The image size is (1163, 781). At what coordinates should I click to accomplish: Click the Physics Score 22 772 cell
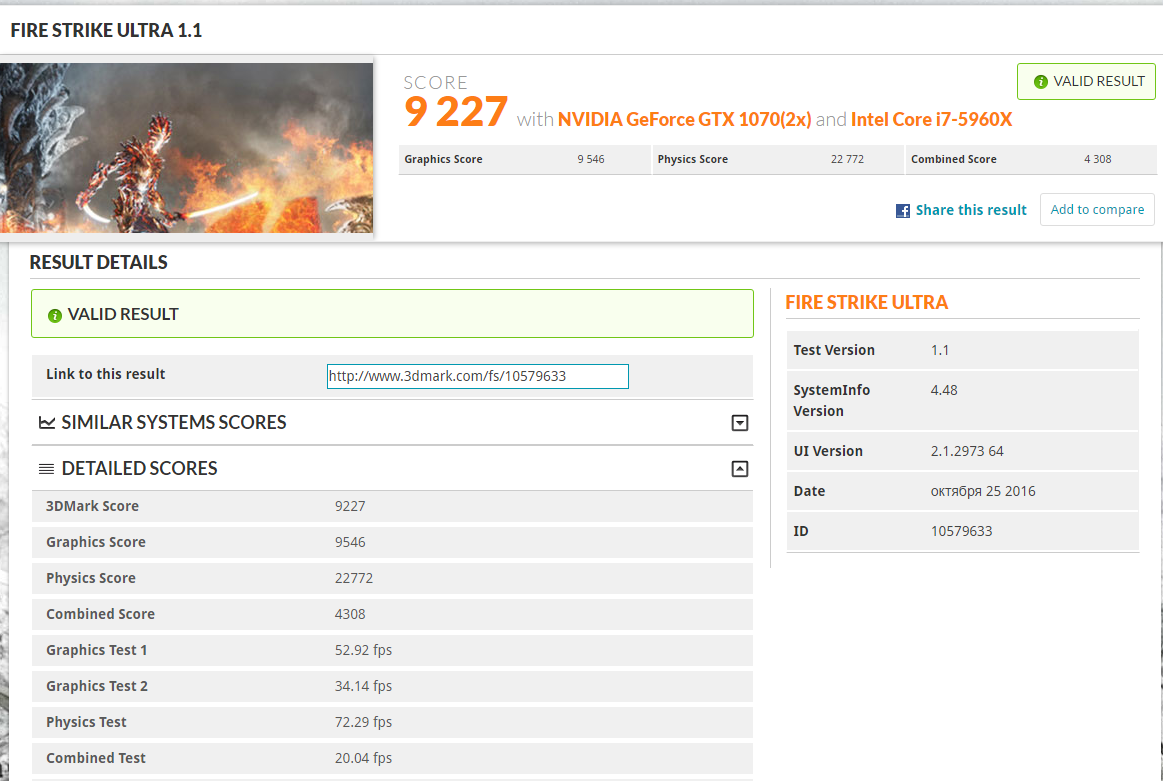tap(778, 159)
